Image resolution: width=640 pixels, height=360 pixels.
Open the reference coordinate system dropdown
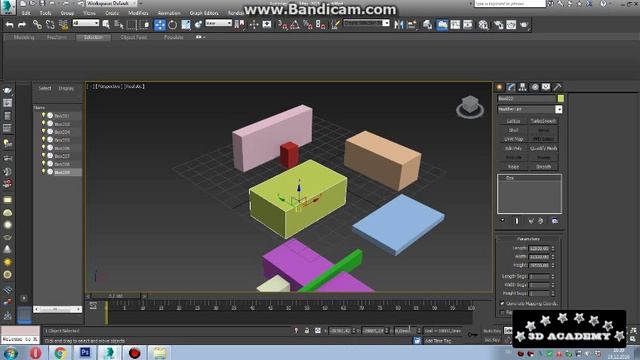[218, 23]
